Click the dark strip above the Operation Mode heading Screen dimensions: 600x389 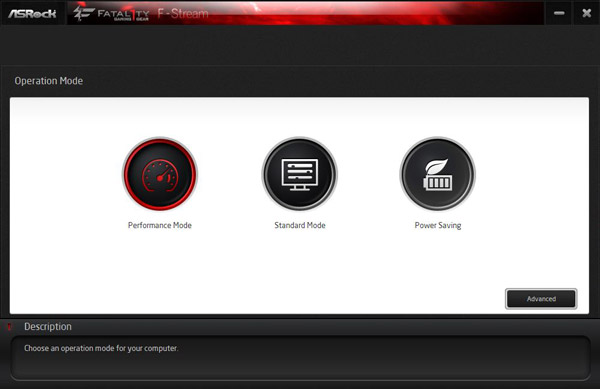(x=300, y=45)
